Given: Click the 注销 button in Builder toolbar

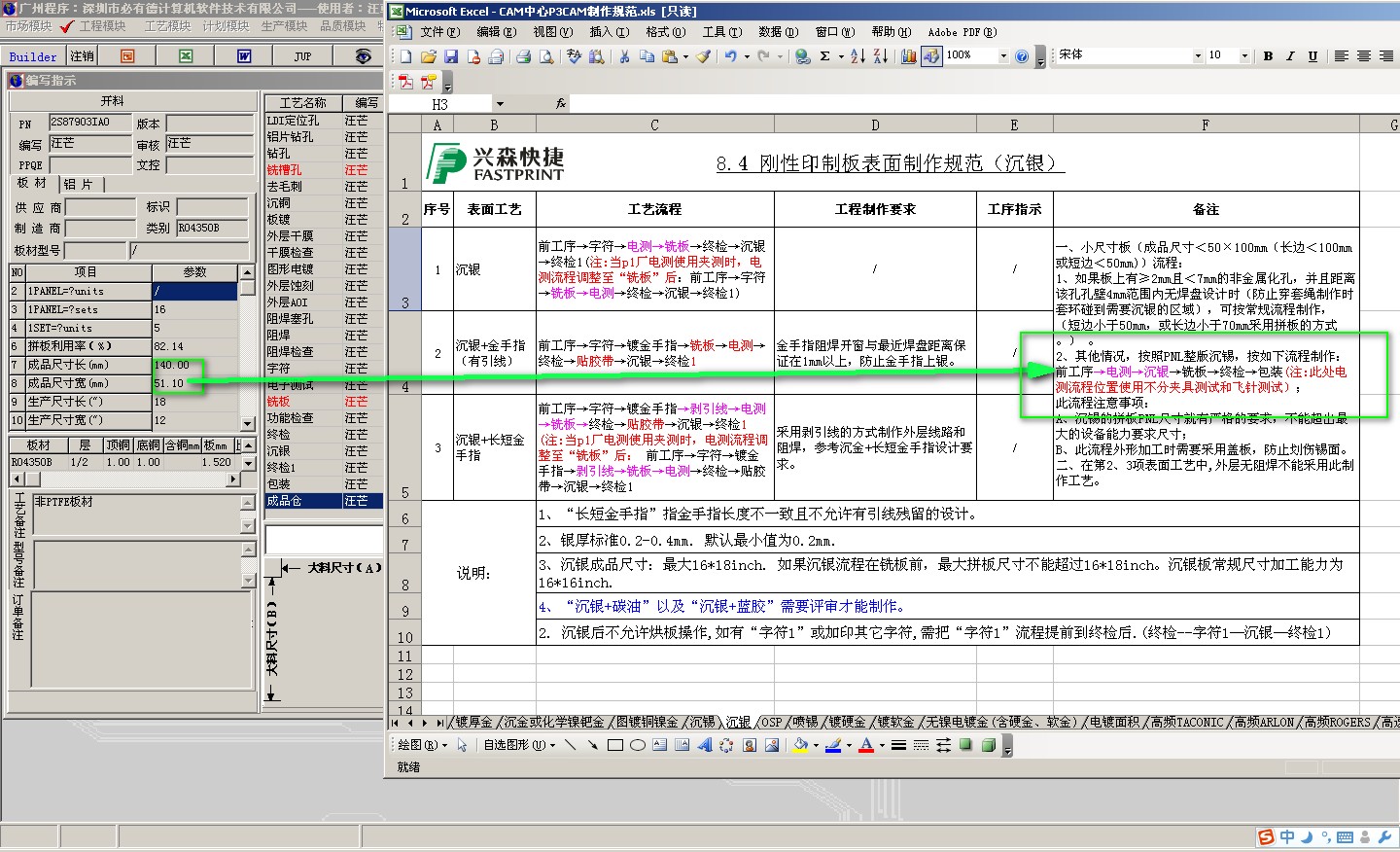Looking at the screenshot, I should (x=83, y=56).
